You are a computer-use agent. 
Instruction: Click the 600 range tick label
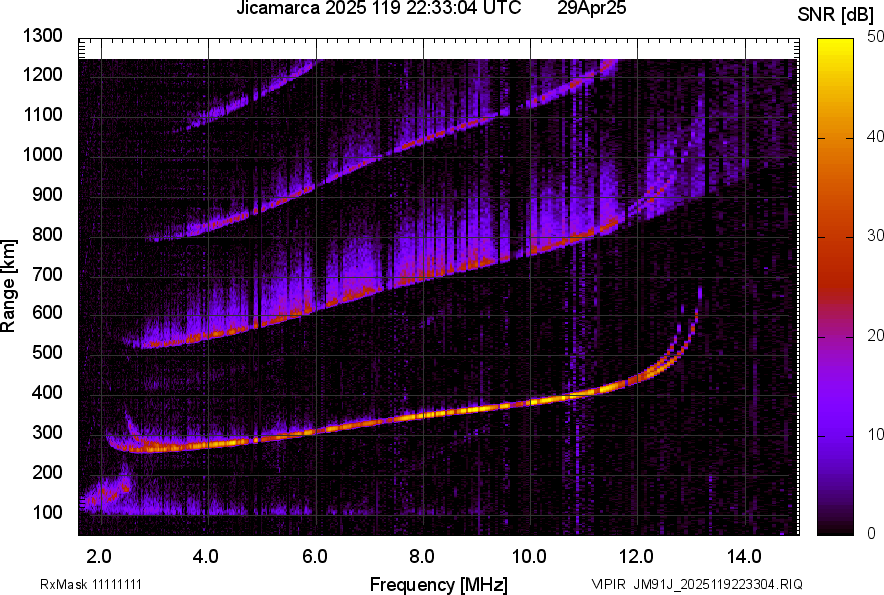coord(47,312)
